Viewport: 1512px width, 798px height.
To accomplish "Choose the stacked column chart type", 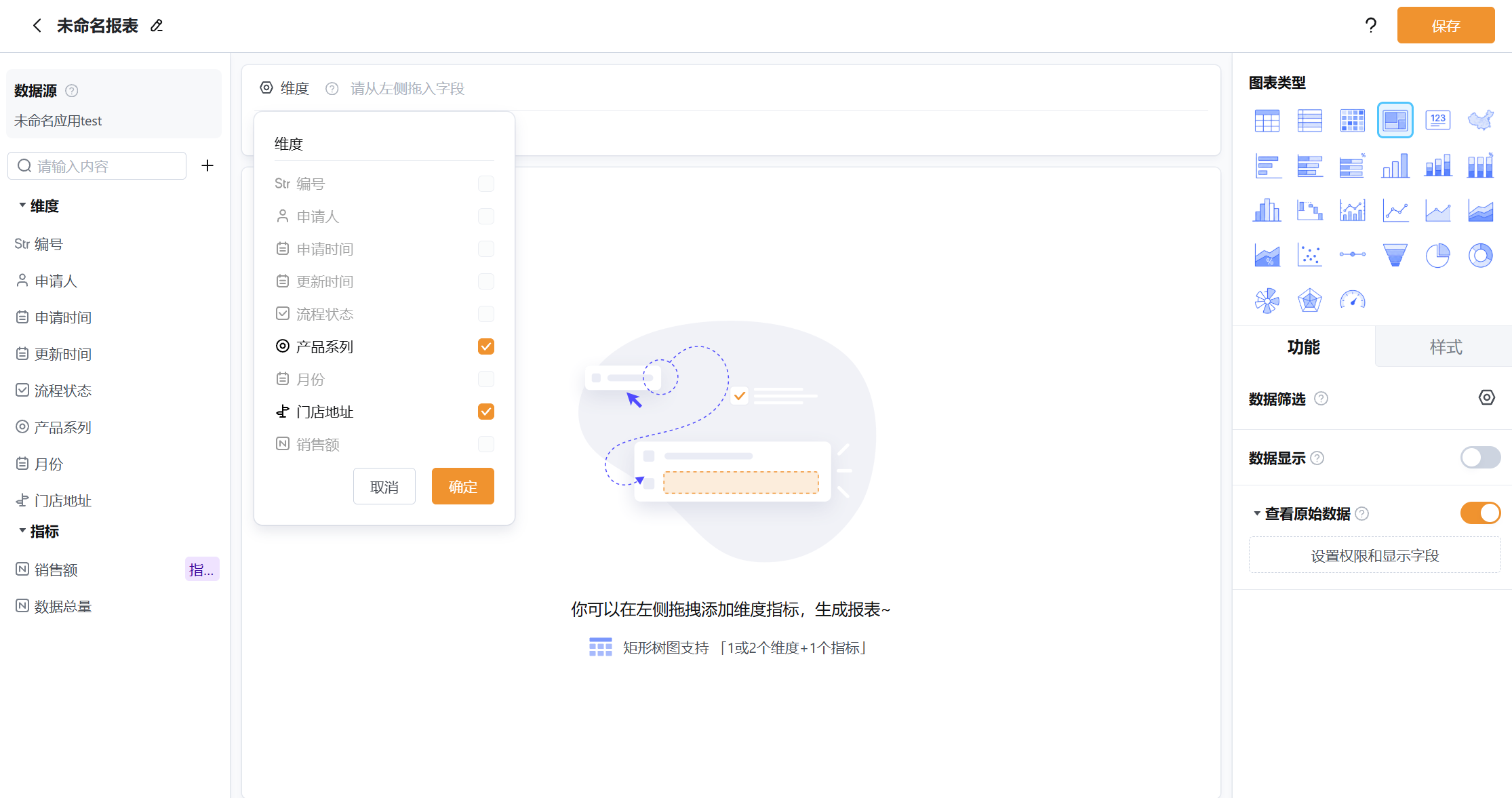I will [1437, 165].
